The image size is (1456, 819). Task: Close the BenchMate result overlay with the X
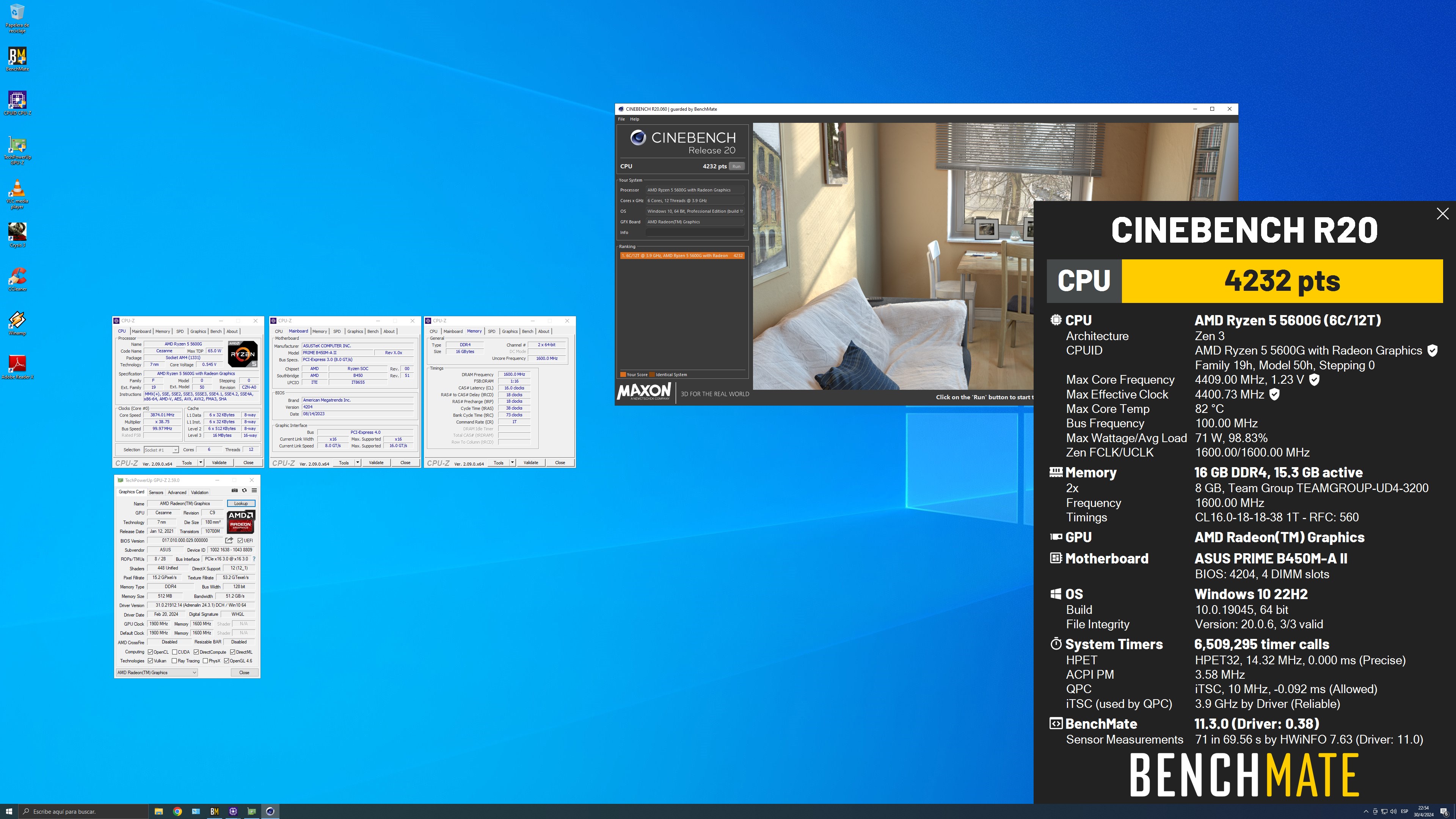click(x=1442, y=213)
